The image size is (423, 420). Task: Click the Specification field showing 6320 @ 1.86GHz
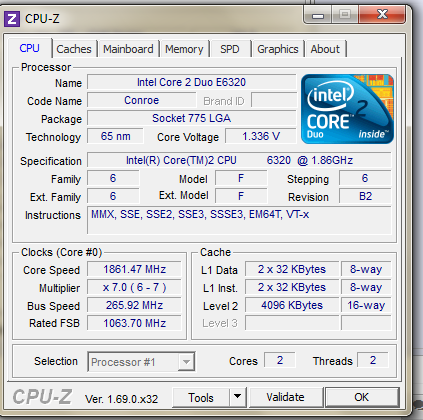pos(239,160)
